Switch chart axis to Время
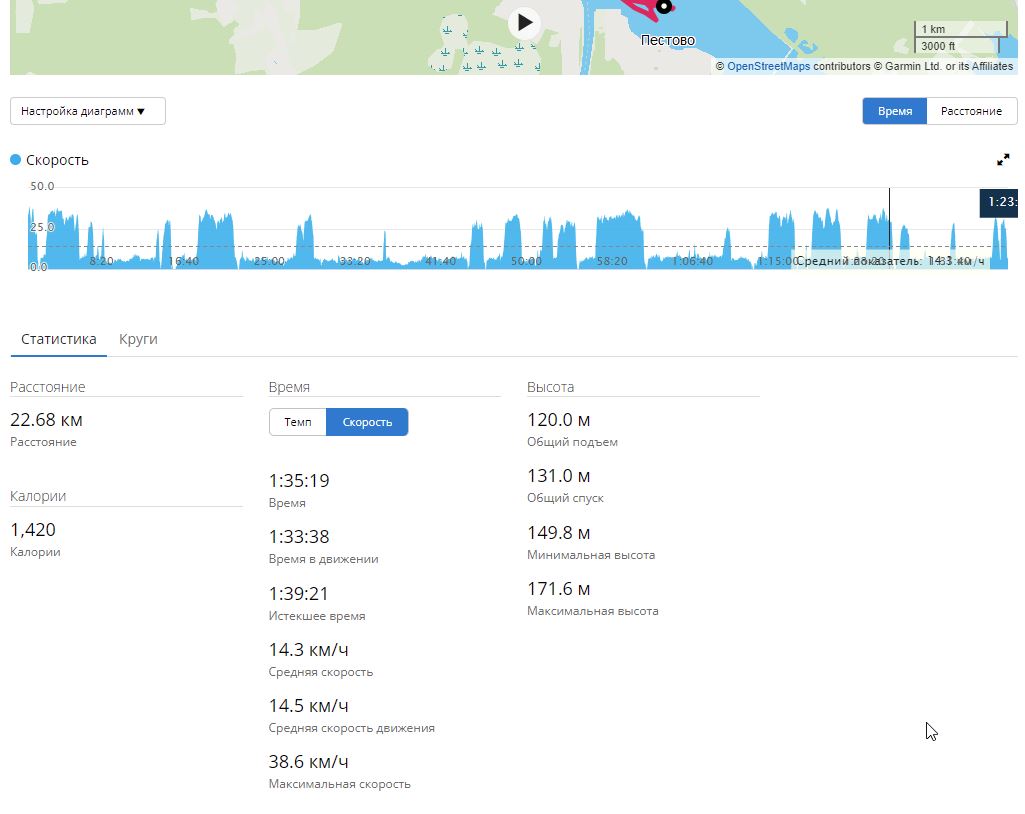The height and width of the screenshot is (814, 1025). (894, 111)
